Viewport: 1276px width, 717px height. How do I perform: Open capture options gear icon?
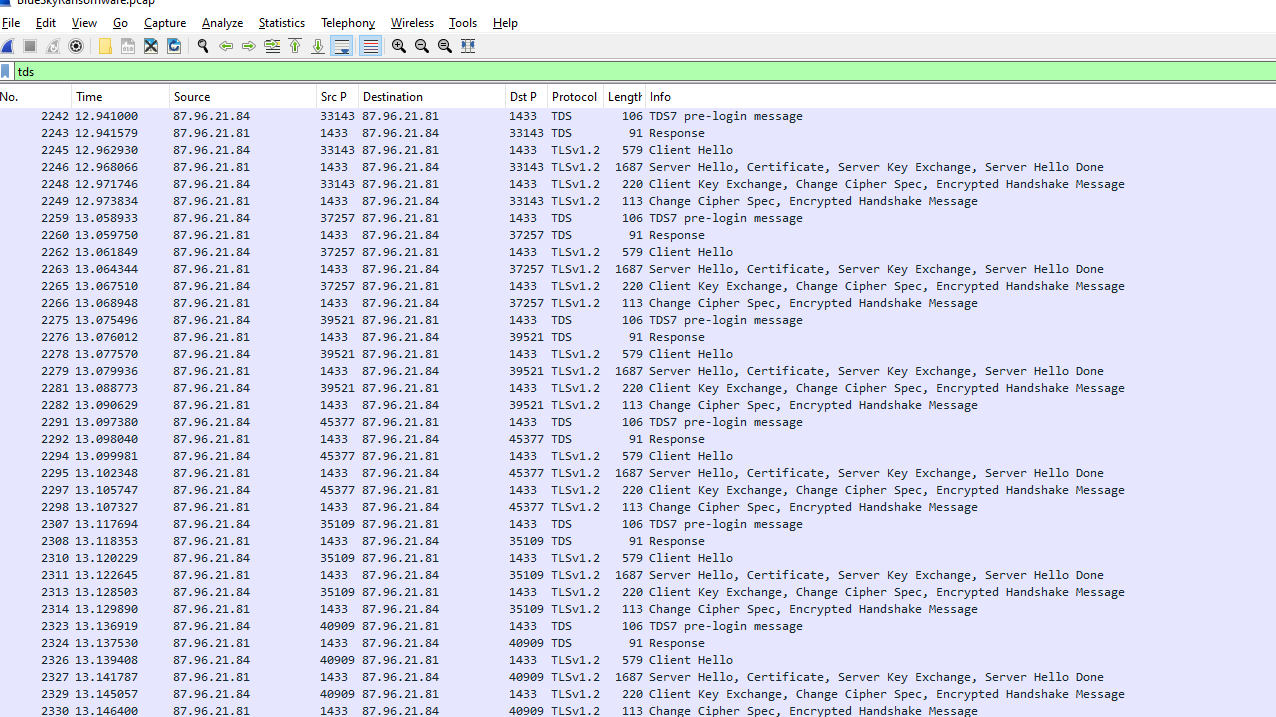[76, 46]
